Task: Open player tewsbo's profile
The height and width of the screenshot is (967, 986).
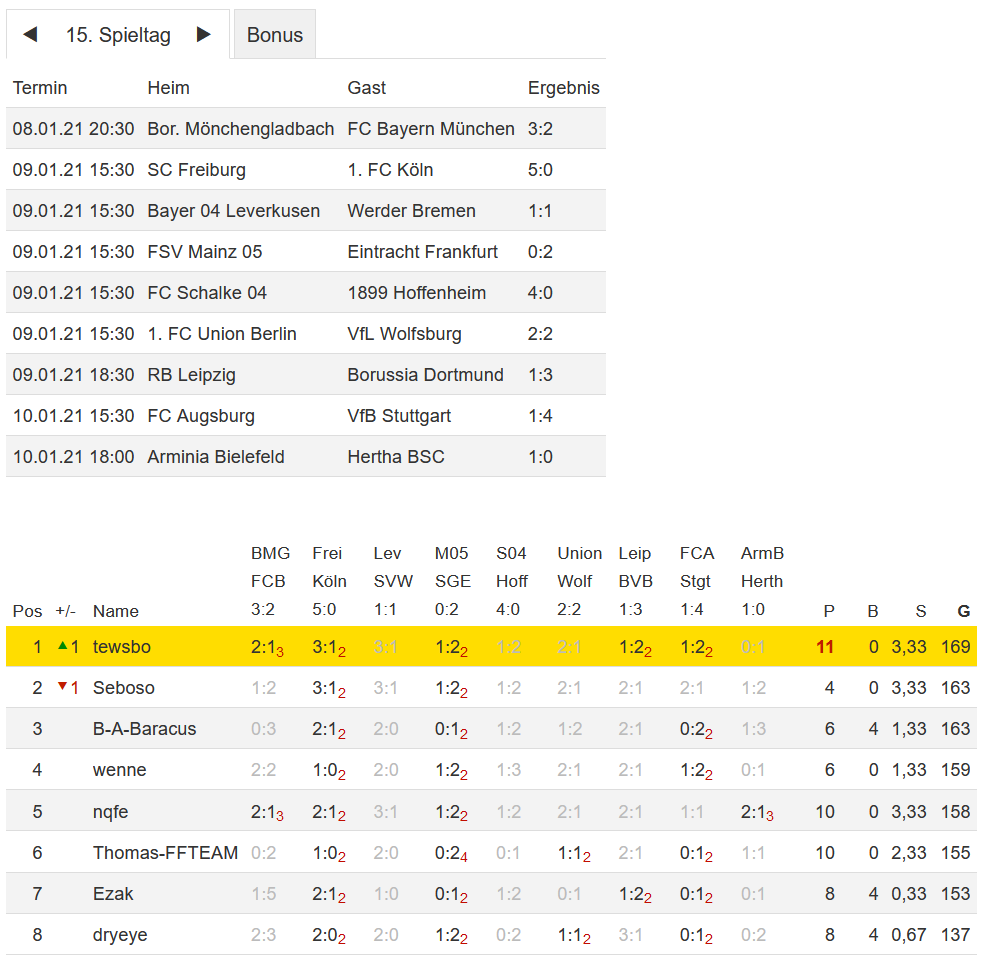Action: click(121, 647)
